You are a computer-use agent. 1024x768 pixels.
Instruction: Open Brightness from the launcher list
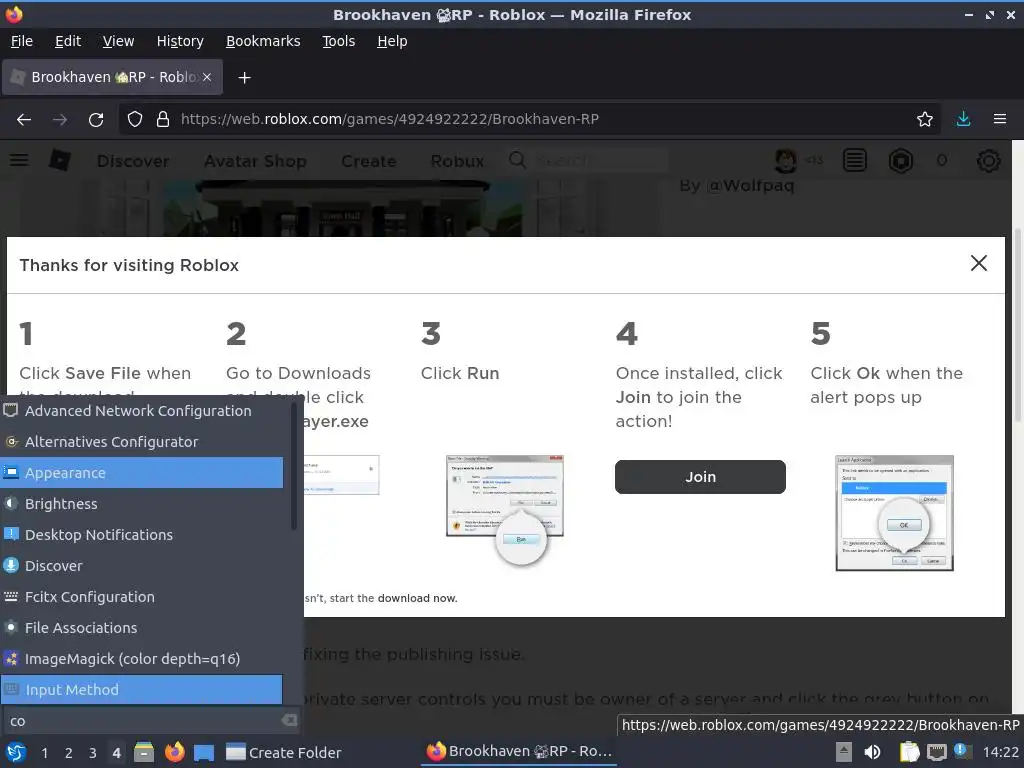[142, 504]
